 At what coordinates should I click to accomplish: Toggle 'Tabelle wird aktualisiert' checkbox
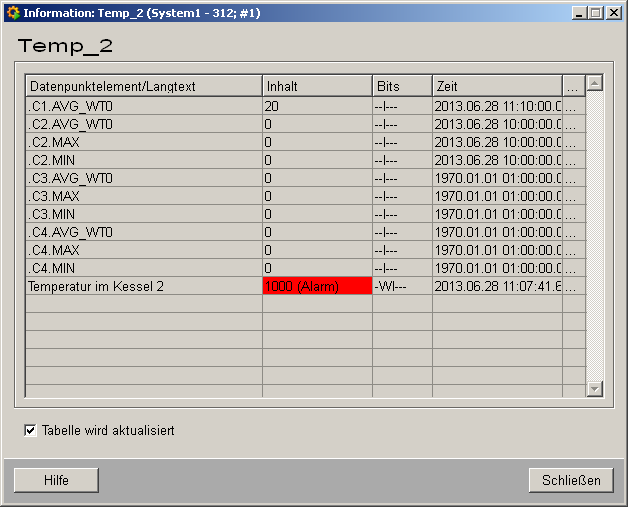click(x=30, y=431)
